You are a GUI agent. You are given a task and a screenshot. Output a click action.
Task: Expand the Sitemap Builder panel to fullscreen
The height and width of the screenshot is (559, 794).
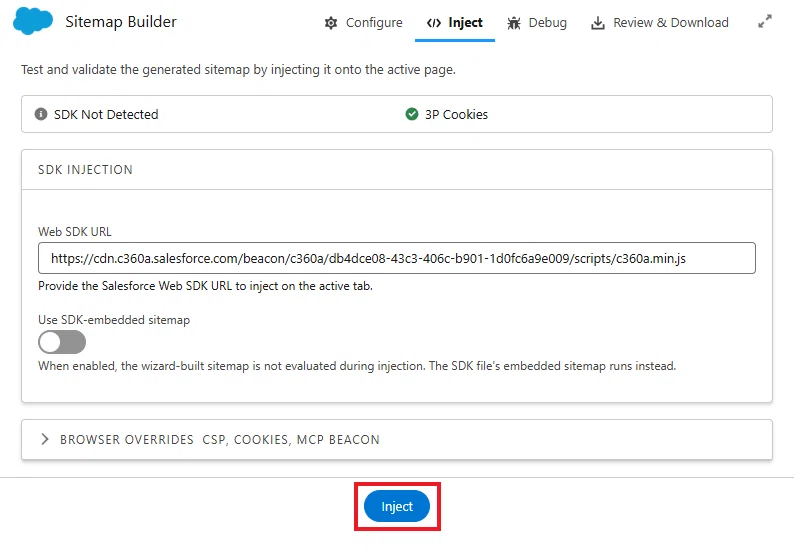(x=765, y=21)
